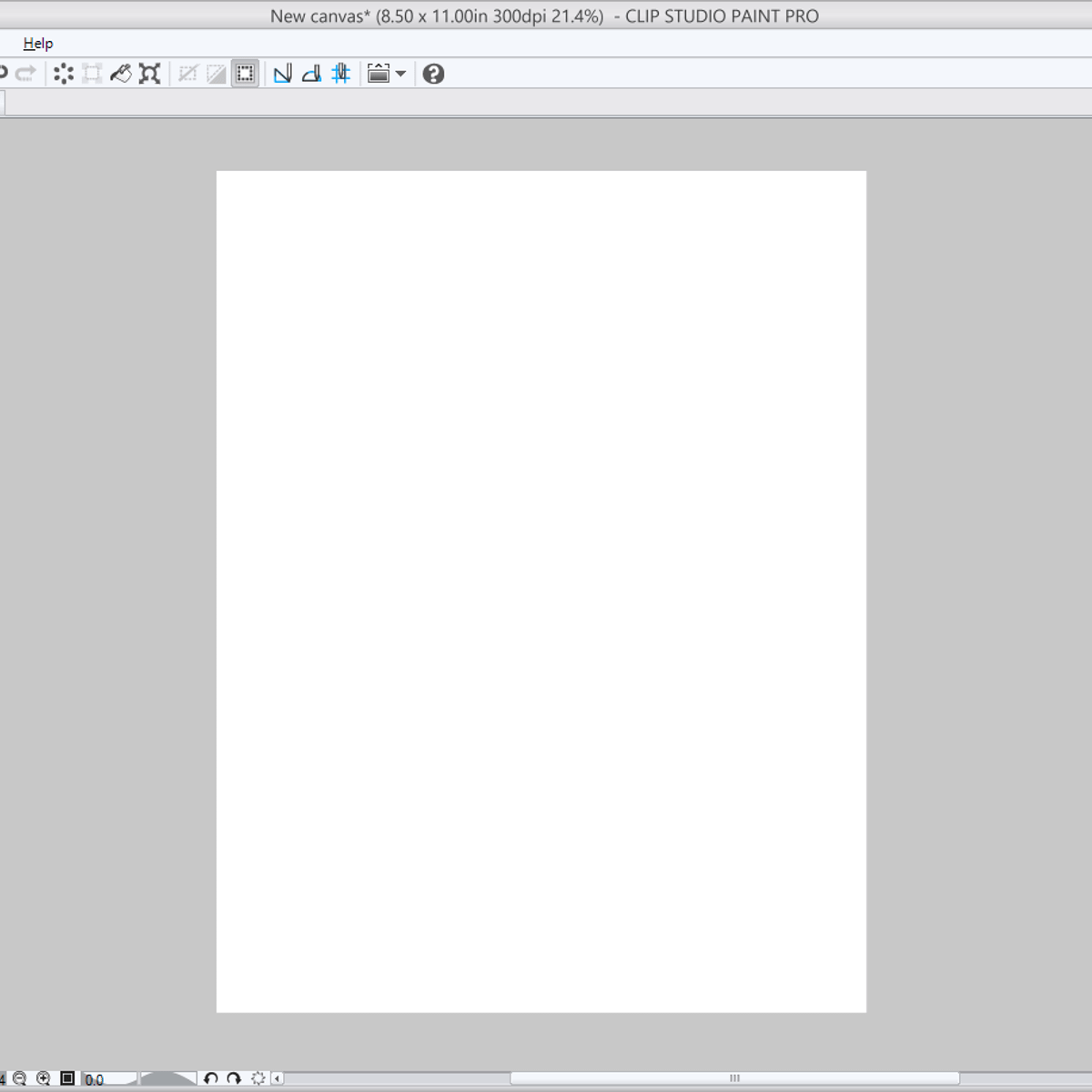Click the Redo arrow in the command bar
The image size is (1092, 1092).
click(x=25, y=74)
